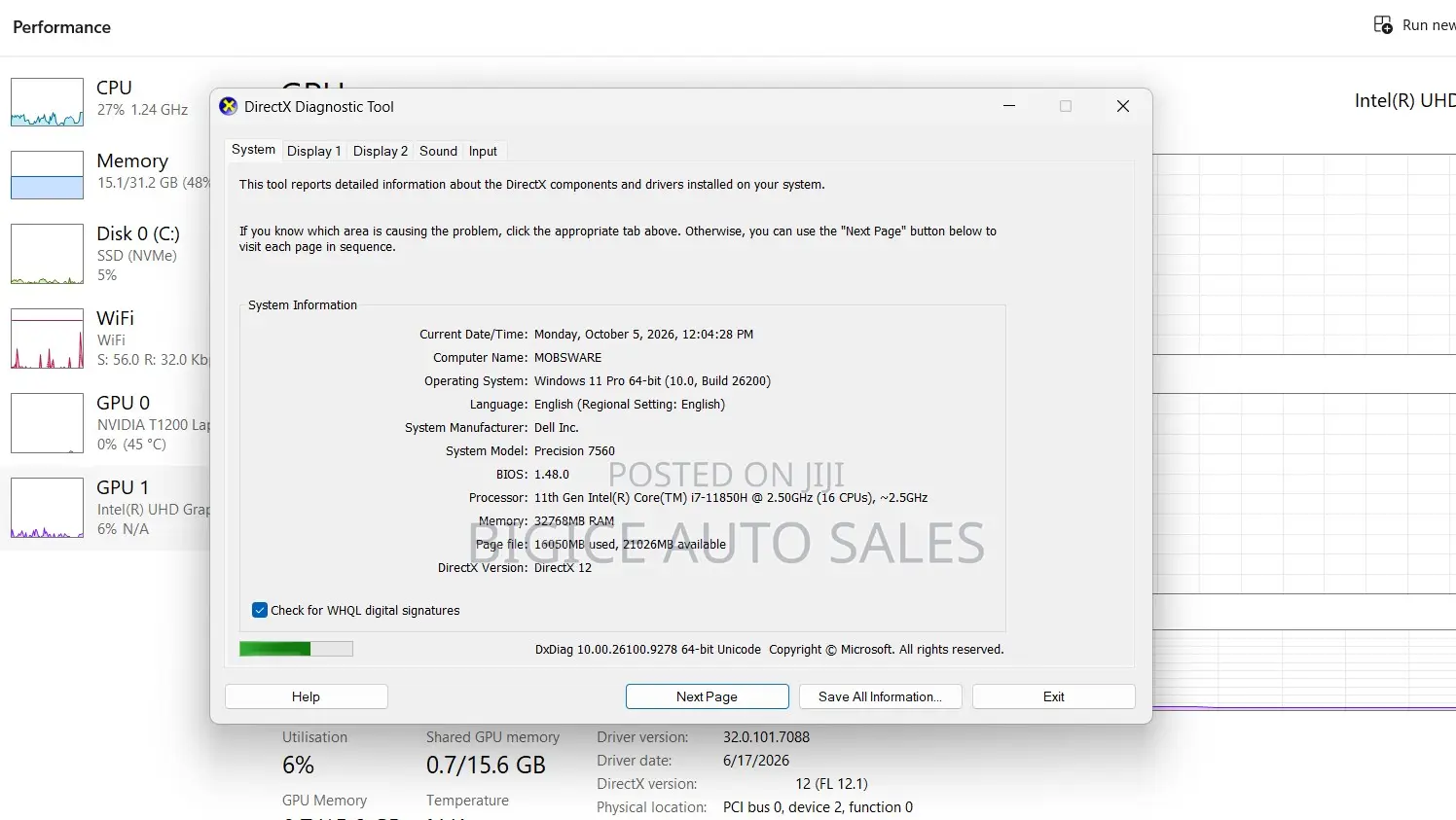Click the 0.7/15.6 GB shared GPU memory value
1456x820 pixels.
(x=486, y=766)
